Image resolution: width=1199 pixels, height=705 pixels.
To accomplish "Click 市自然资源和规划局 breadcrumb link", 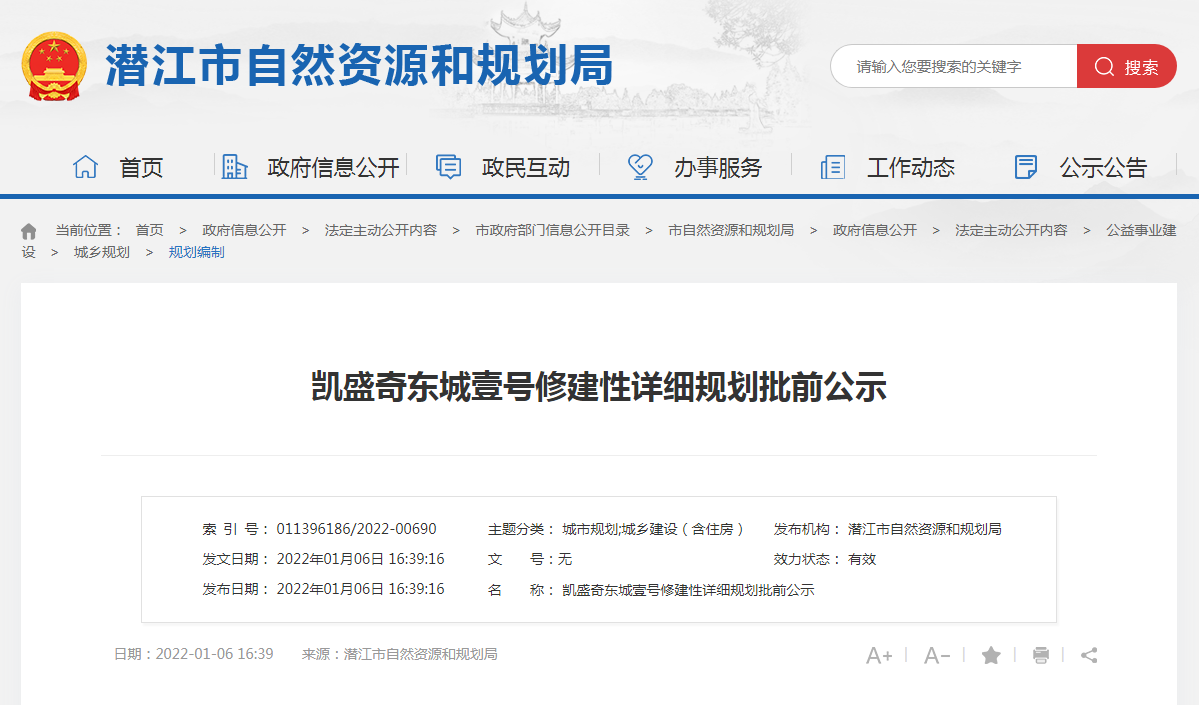I will [x=731, y=230].
